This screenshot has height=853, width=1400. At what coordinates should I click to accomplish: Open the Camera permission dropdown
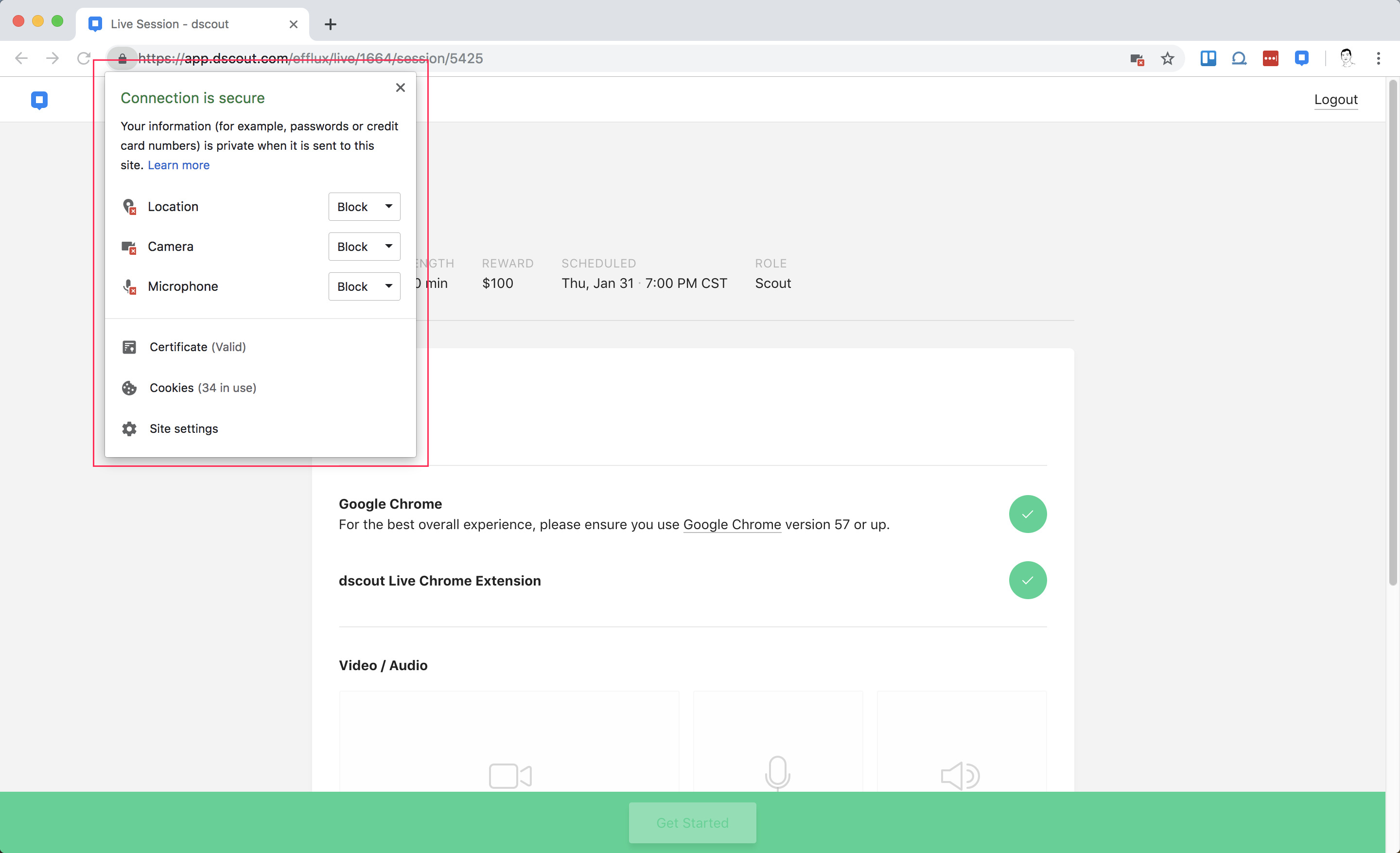(x=364, y=247)
